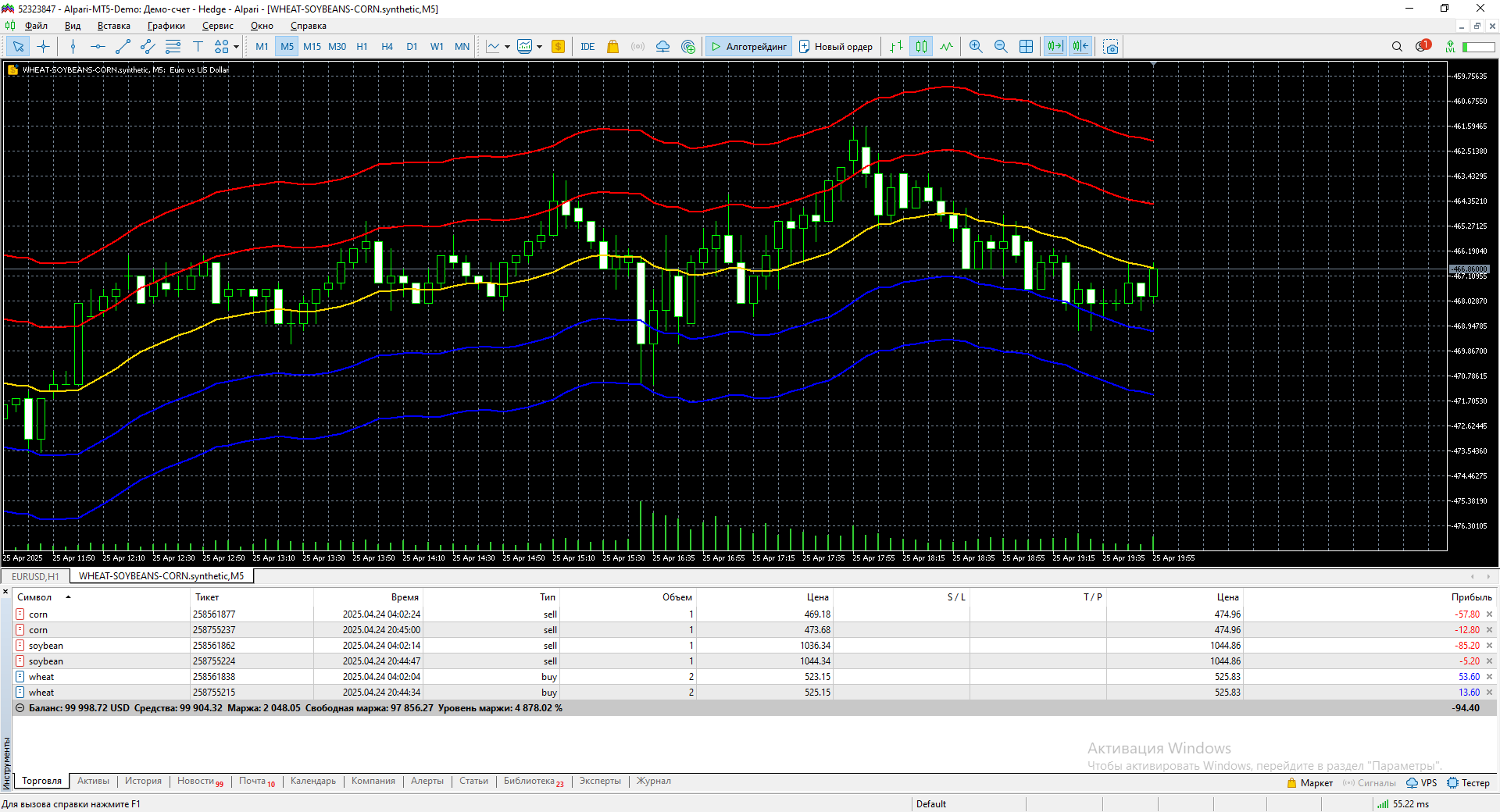Close the corn position ticket 258561877
Screen dimensions: 1500x812
click(x=1489, y=614)
